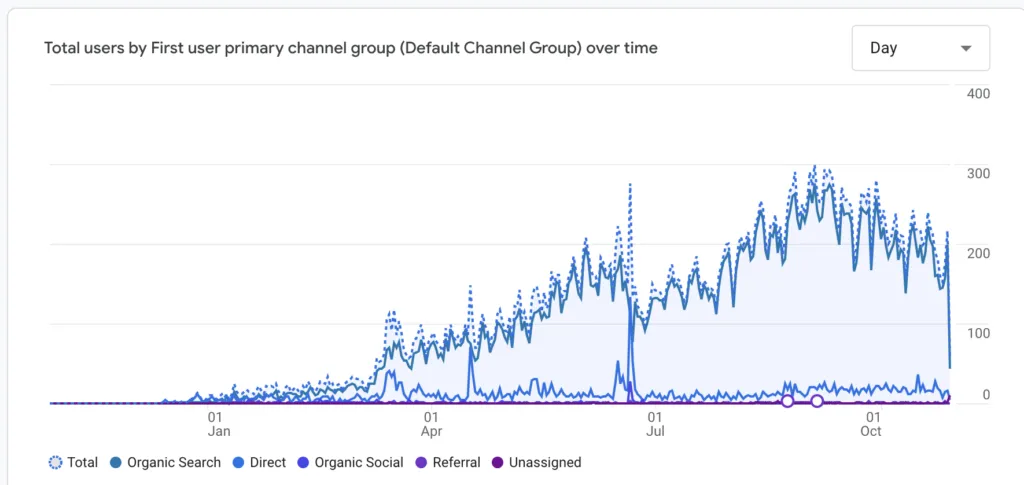
Task: Click the 01 Apr x-axis label
Action: (x=432, y=424)
